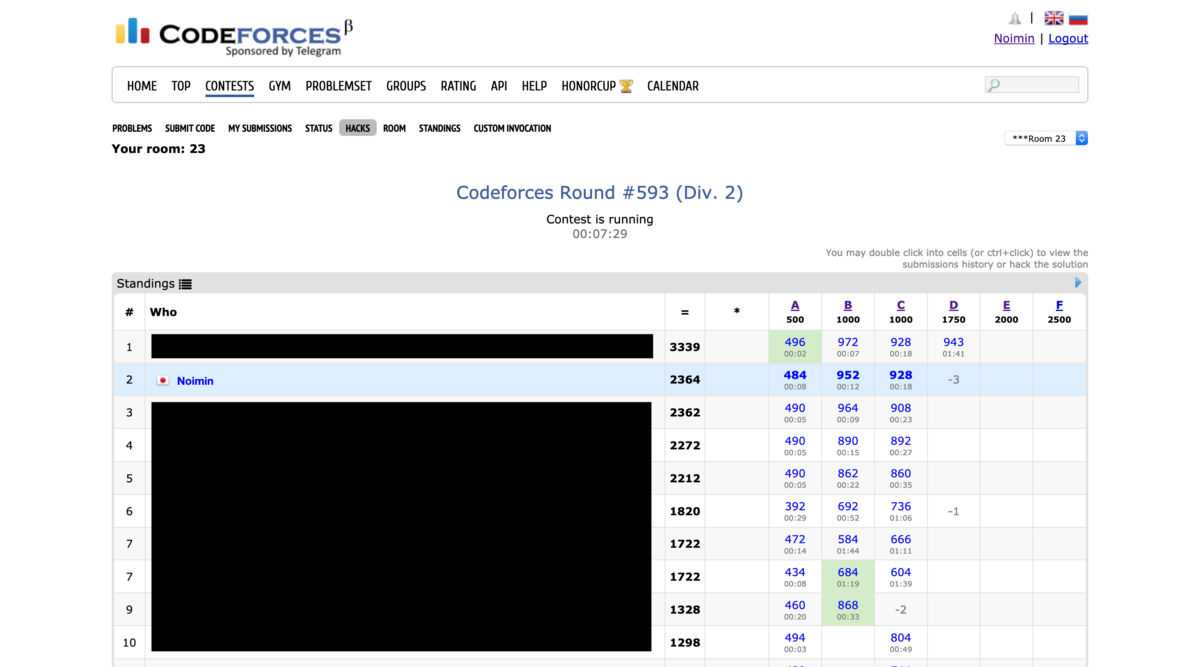Switch to PROBLEMS tab
The width and height of the screenshot is (1200, 667).
pyautogui.click(x=132, y=128)
